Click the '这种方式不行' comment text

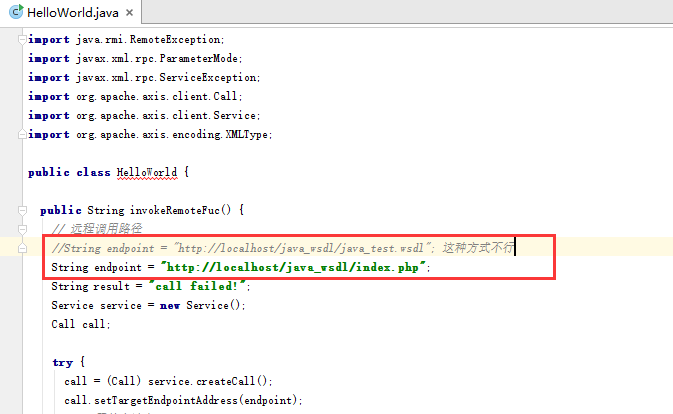(x=478, y=248)
